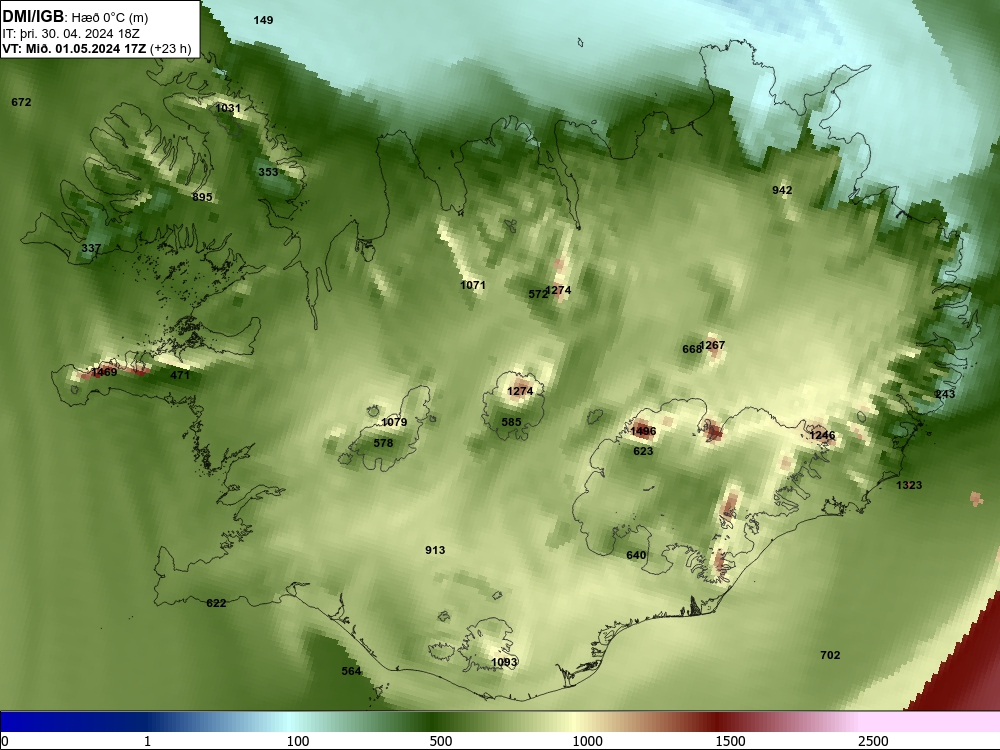The width and height of the screenshot is (1000, 750).
Task: Click the IT þri. 30. 04. 2024 18Z line
Action: pos(71,34)
